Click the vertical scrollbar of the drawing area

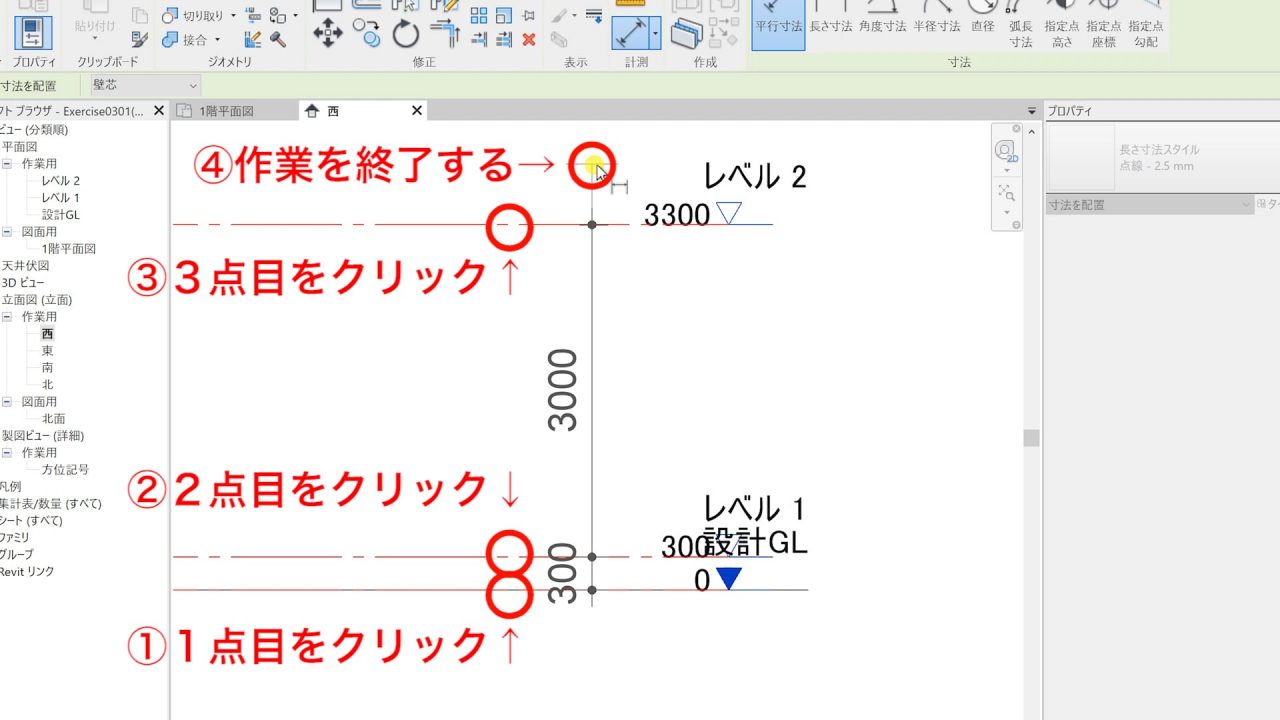pyautogui.click(x=1031, y=437)
